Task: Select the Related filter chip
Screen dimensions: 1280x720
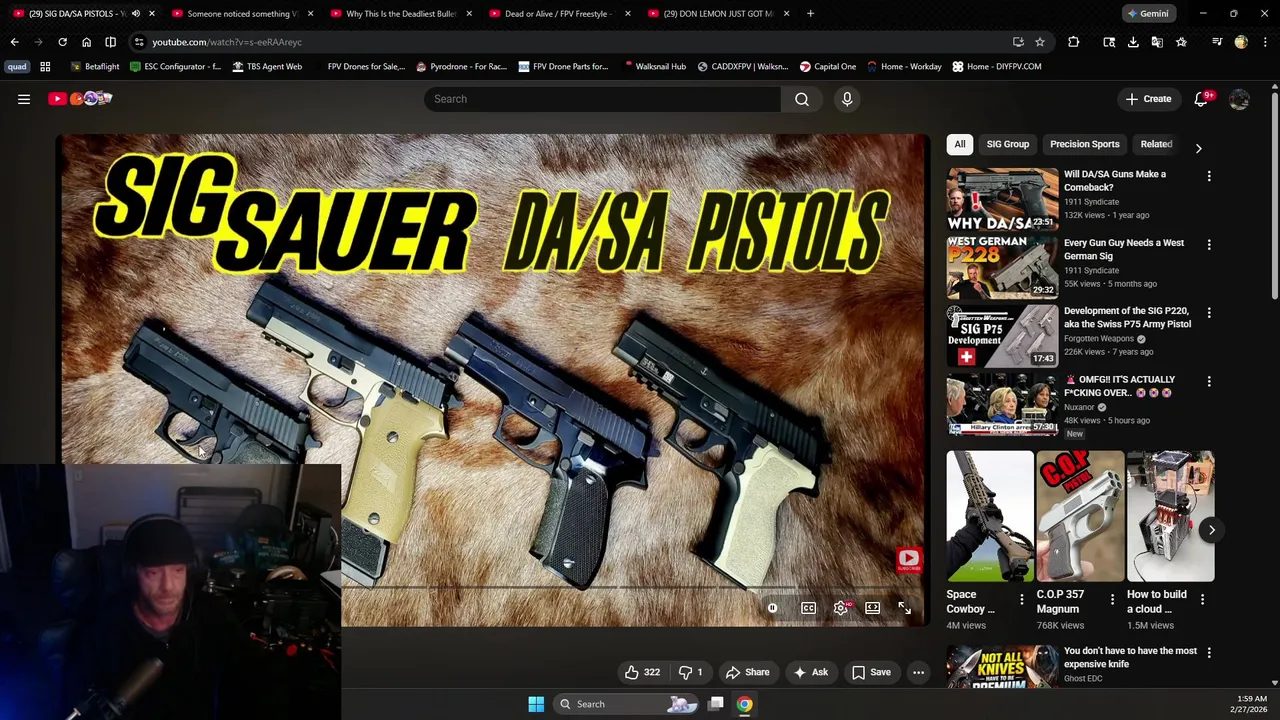Action: click(x=1156, y=144)
